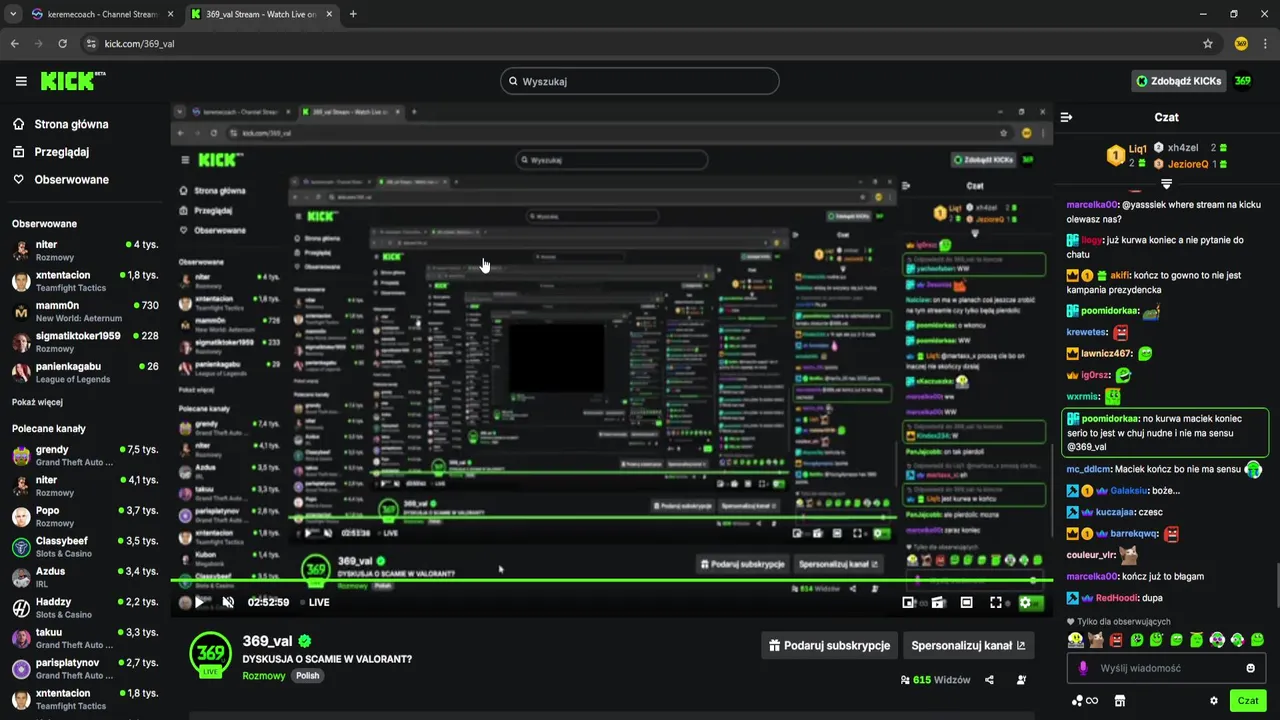
Task: Share the channel via the share icon
Action: point(989,680)
